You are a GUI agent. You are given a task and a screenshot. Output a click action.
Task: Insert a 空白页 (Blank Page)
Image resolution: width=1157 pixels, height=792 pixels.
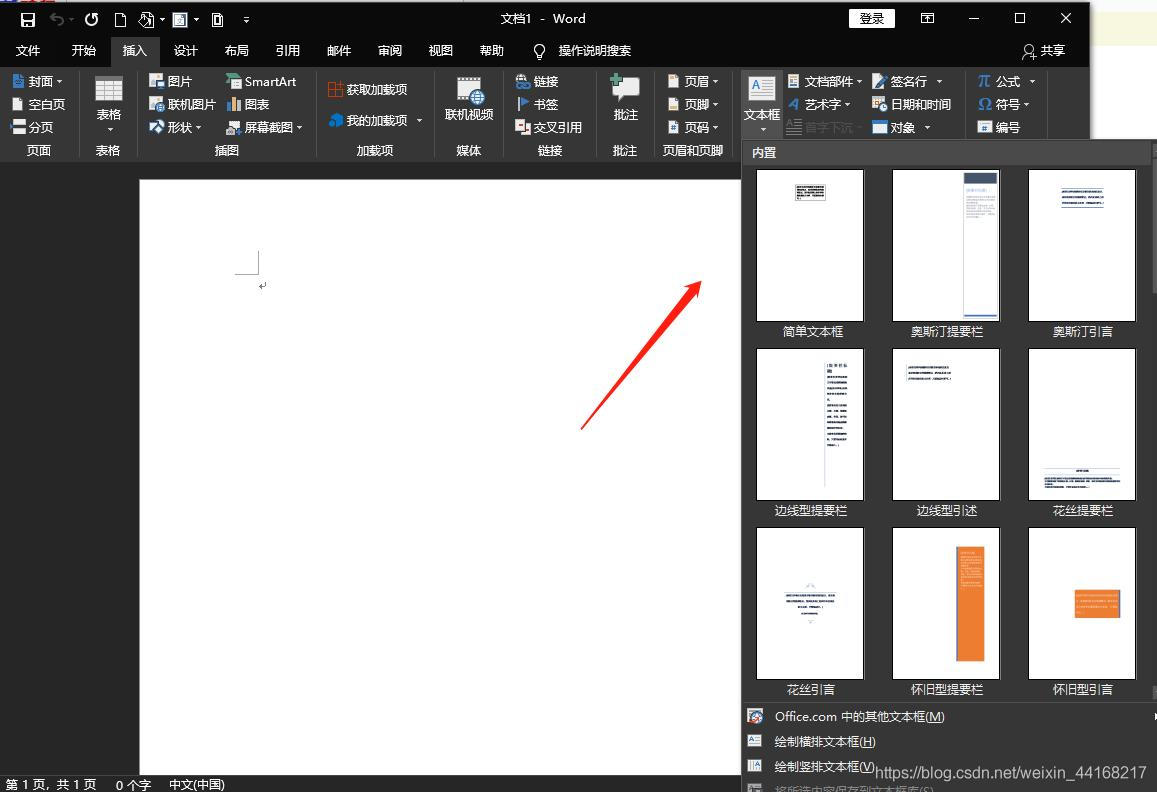pos(38,104)
